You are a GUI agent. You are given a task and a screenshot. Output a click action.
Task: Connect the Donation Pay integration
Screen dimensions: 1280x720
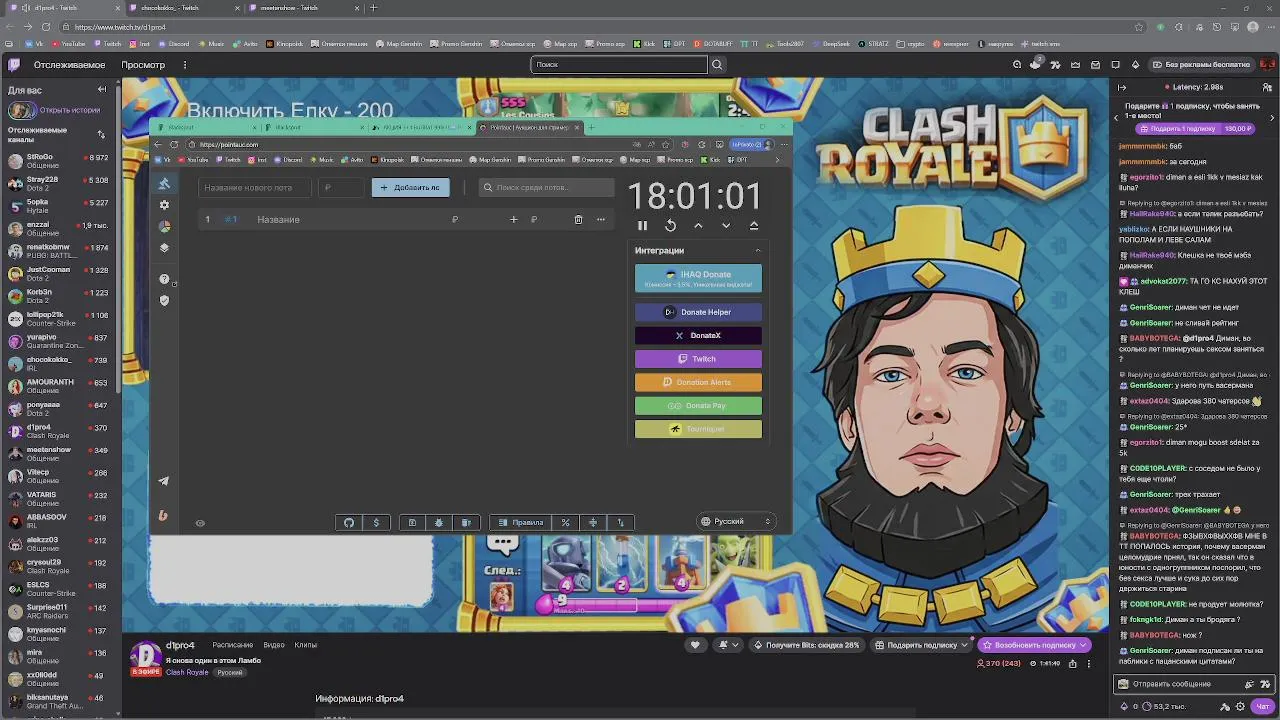coord(698,405)
